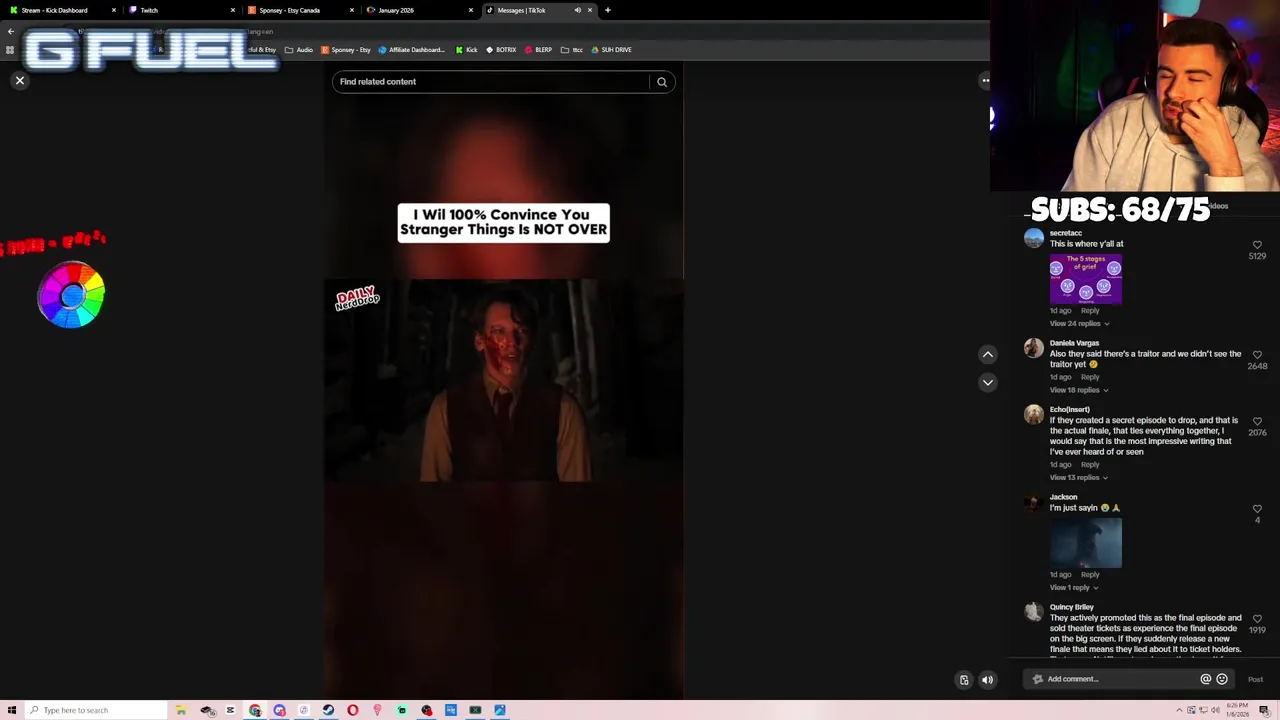Open Jackson's dark comment image
The width and height of the screenshot is (1280, 720).
[1086, 543]
